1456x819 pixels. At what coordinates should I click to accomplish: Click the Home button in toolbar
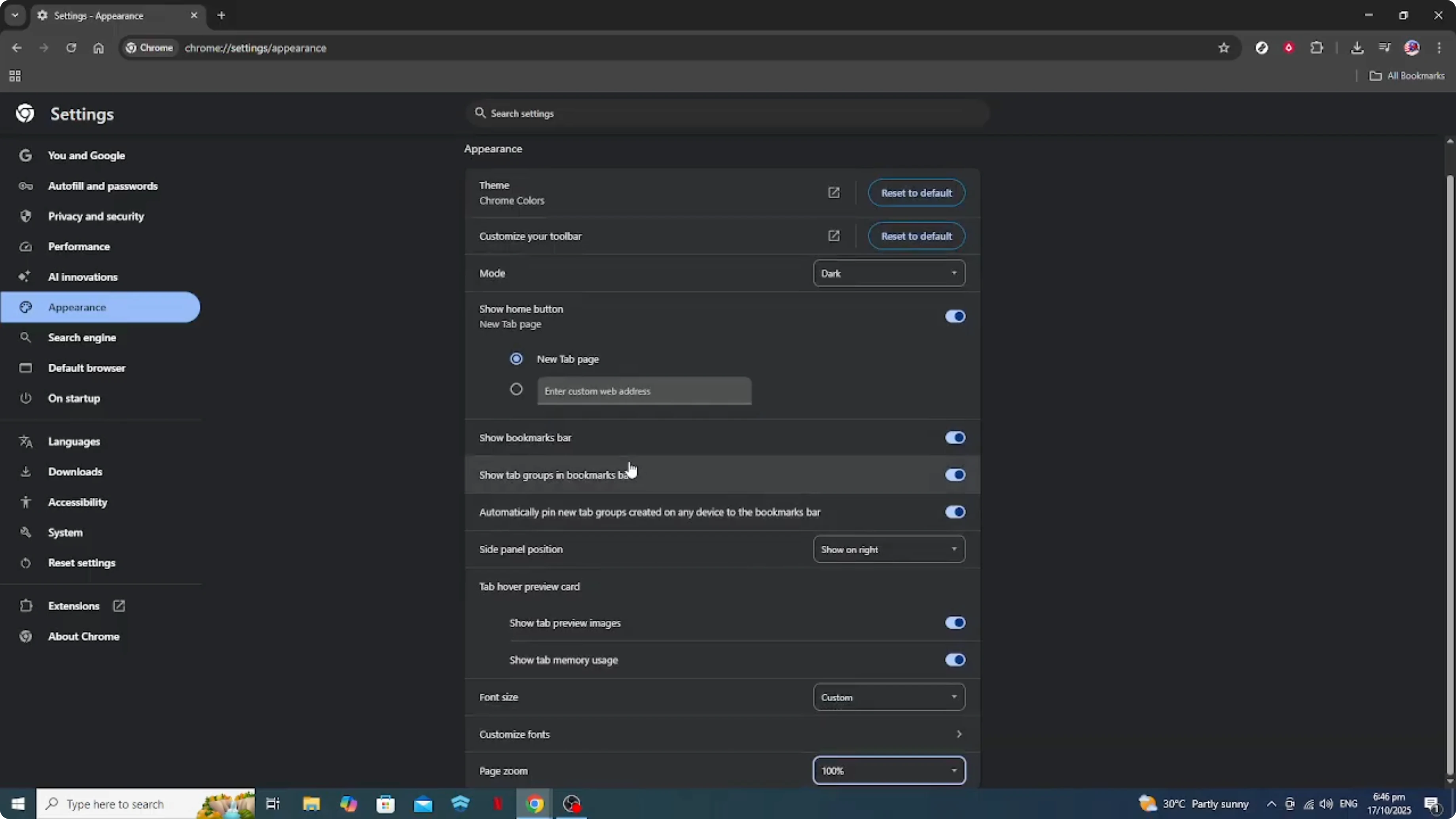pyautogui.click(x=99, y=48)
